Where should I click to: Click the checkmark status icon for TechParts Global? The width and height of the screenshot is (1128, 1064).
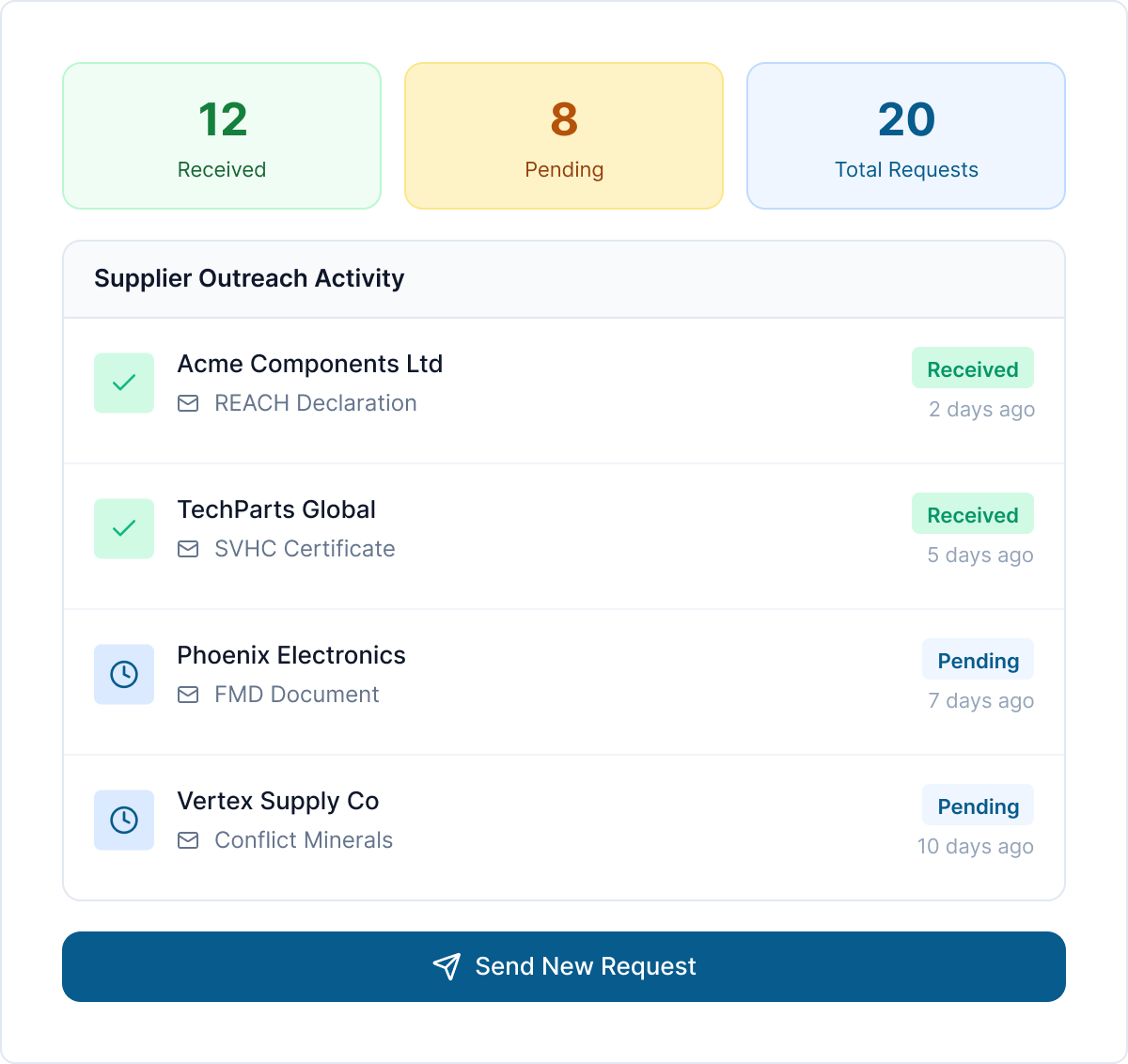click(x=123, y=528)
